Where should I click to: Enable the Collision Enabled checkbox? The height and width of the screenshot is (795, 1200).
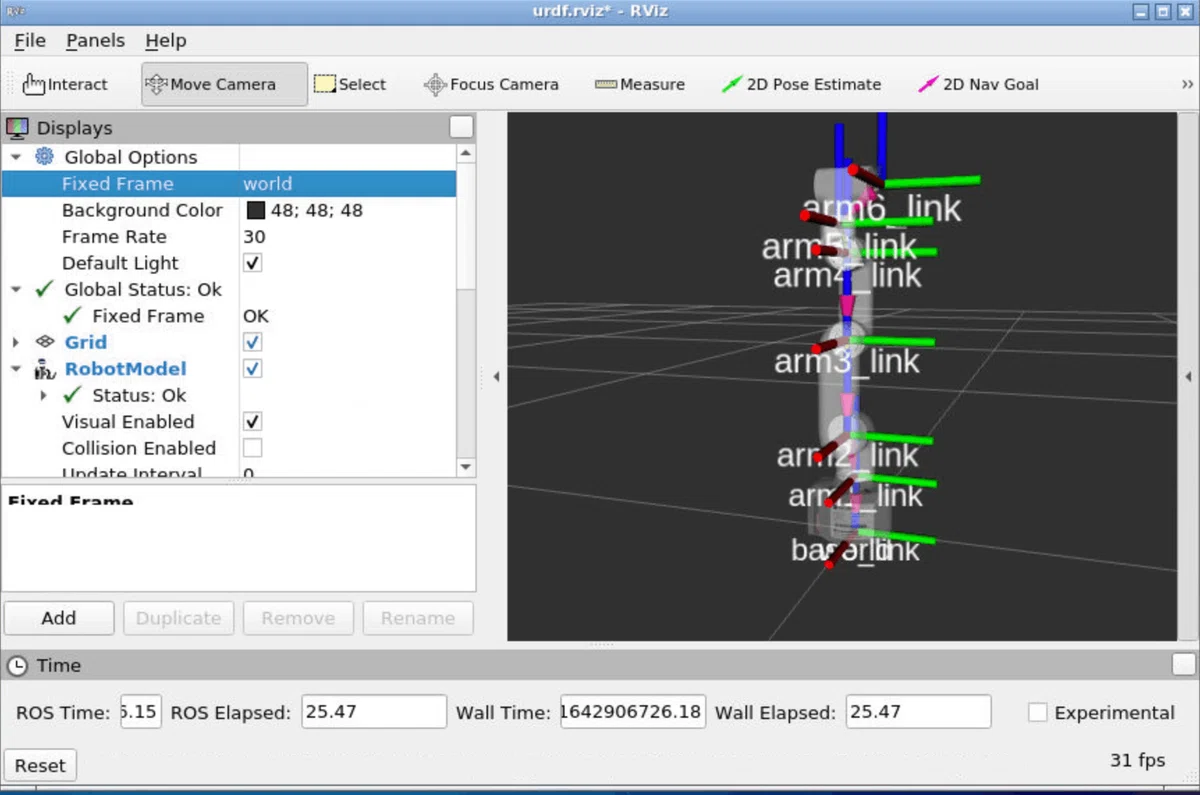coord(253,448)
